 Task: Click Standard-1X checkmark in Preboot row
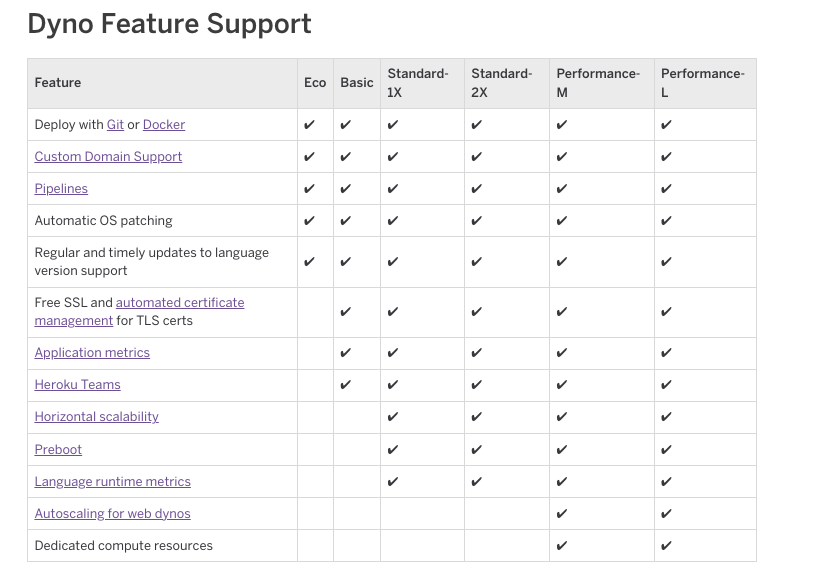[393, 449]
